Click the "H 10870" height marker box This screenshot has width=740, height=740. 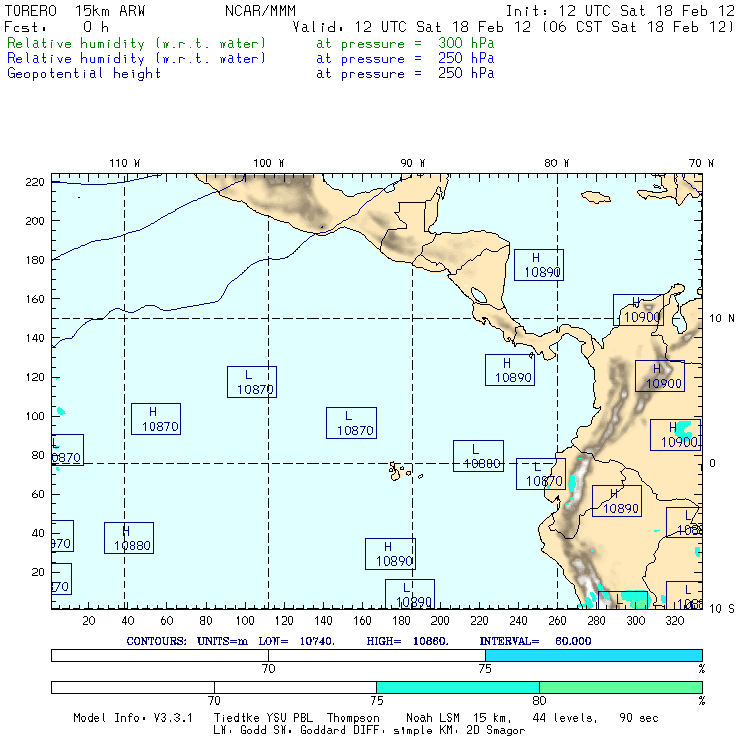[156, 419]
